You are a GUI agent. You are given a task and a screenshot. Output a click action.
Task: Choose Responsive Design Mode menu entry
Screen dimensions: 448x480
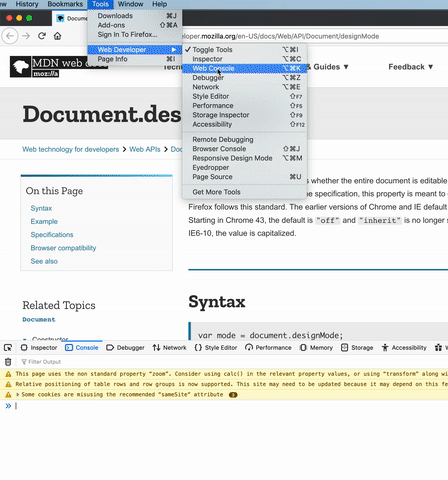[245, 158]
